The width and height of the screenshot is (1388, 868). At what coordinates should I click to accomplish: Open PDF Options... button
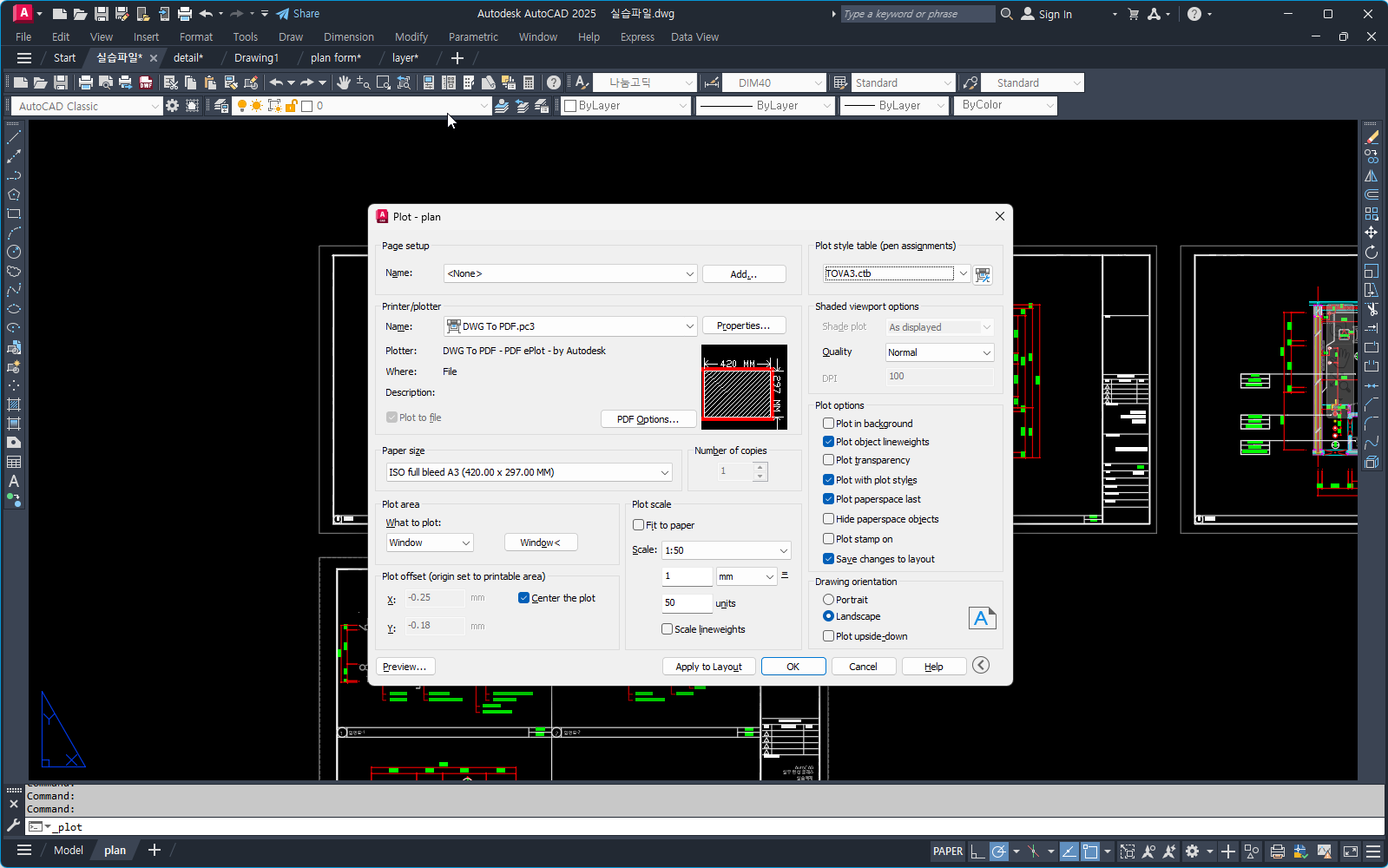click(x=648, y=419)
